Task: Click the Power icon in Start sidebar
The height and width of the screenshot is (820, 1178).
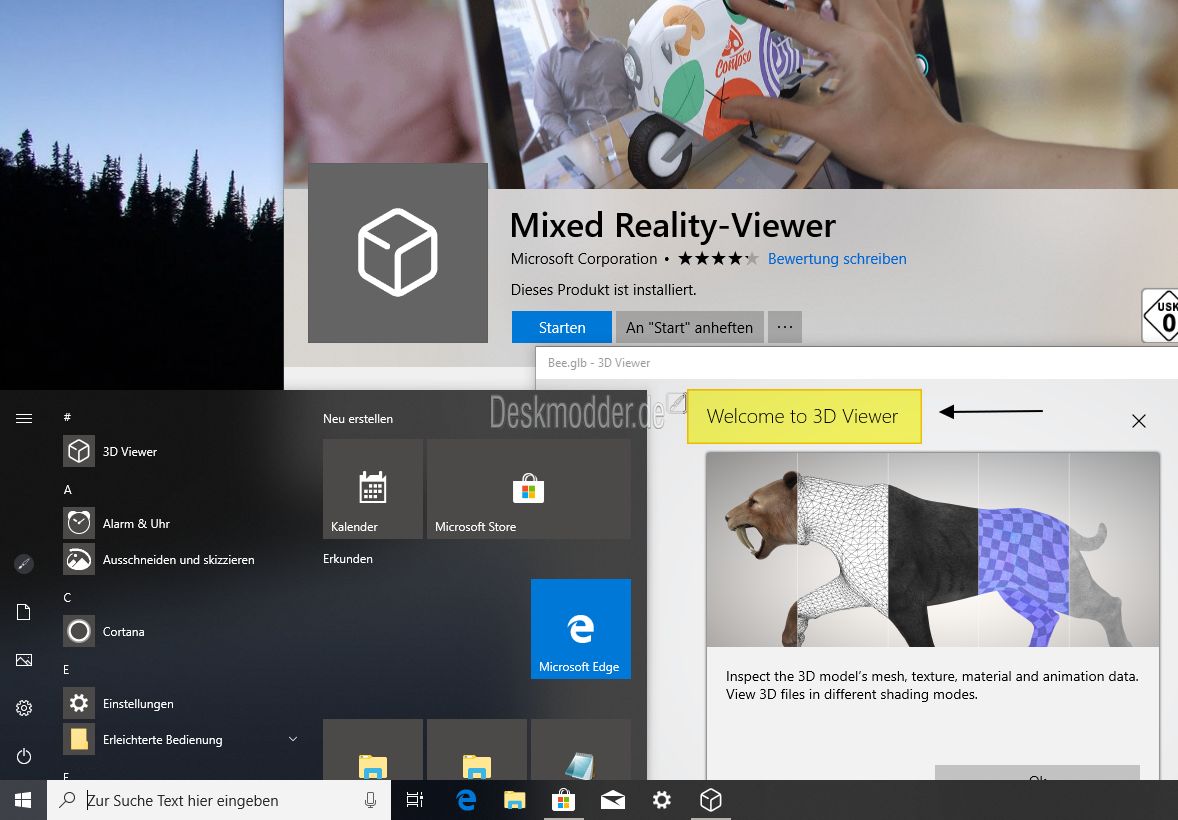Action: click(24, 756)
